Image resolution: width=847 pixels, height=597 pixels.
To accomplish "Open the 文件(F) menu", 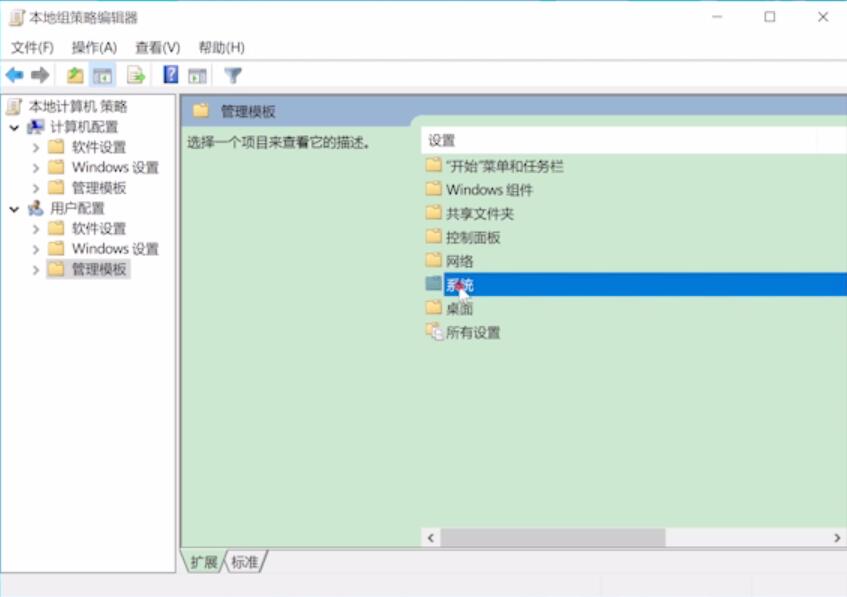I will (x=32, y=48).
